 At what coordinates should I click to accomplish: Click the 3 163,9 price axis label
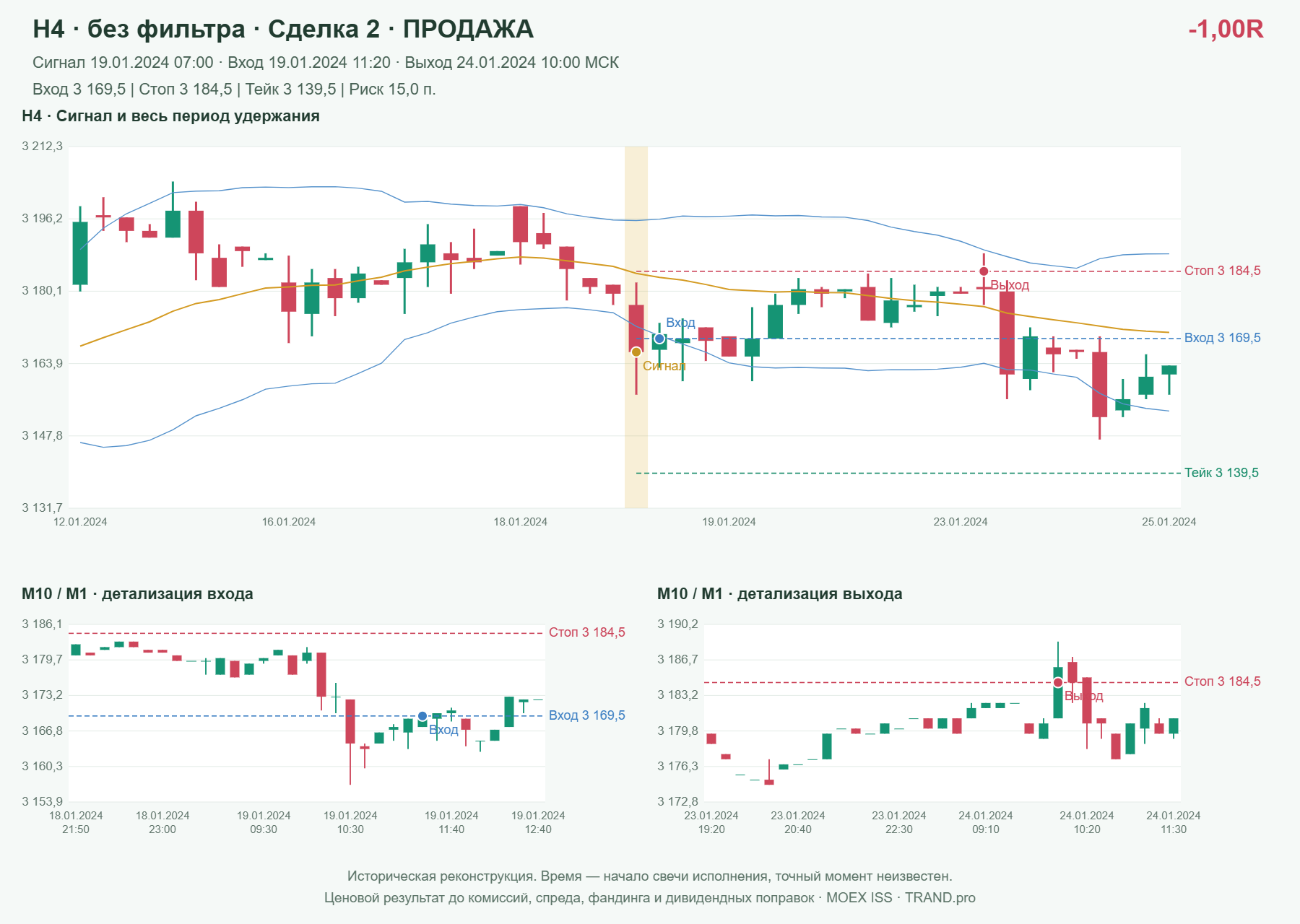[x=43, y=363]
